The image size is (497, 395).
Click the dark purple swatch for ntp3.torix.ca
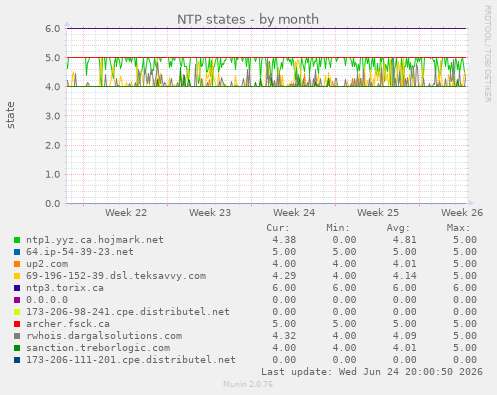(17, 288)
